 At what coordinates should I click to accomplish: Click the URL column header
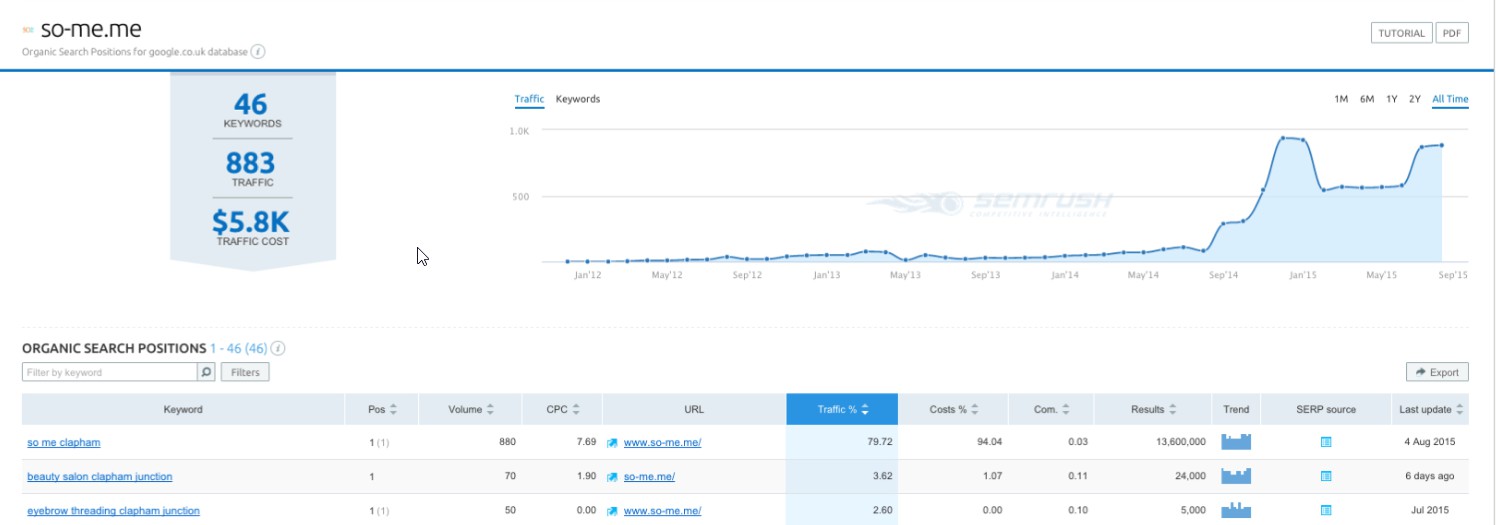[x=694, y=409]
